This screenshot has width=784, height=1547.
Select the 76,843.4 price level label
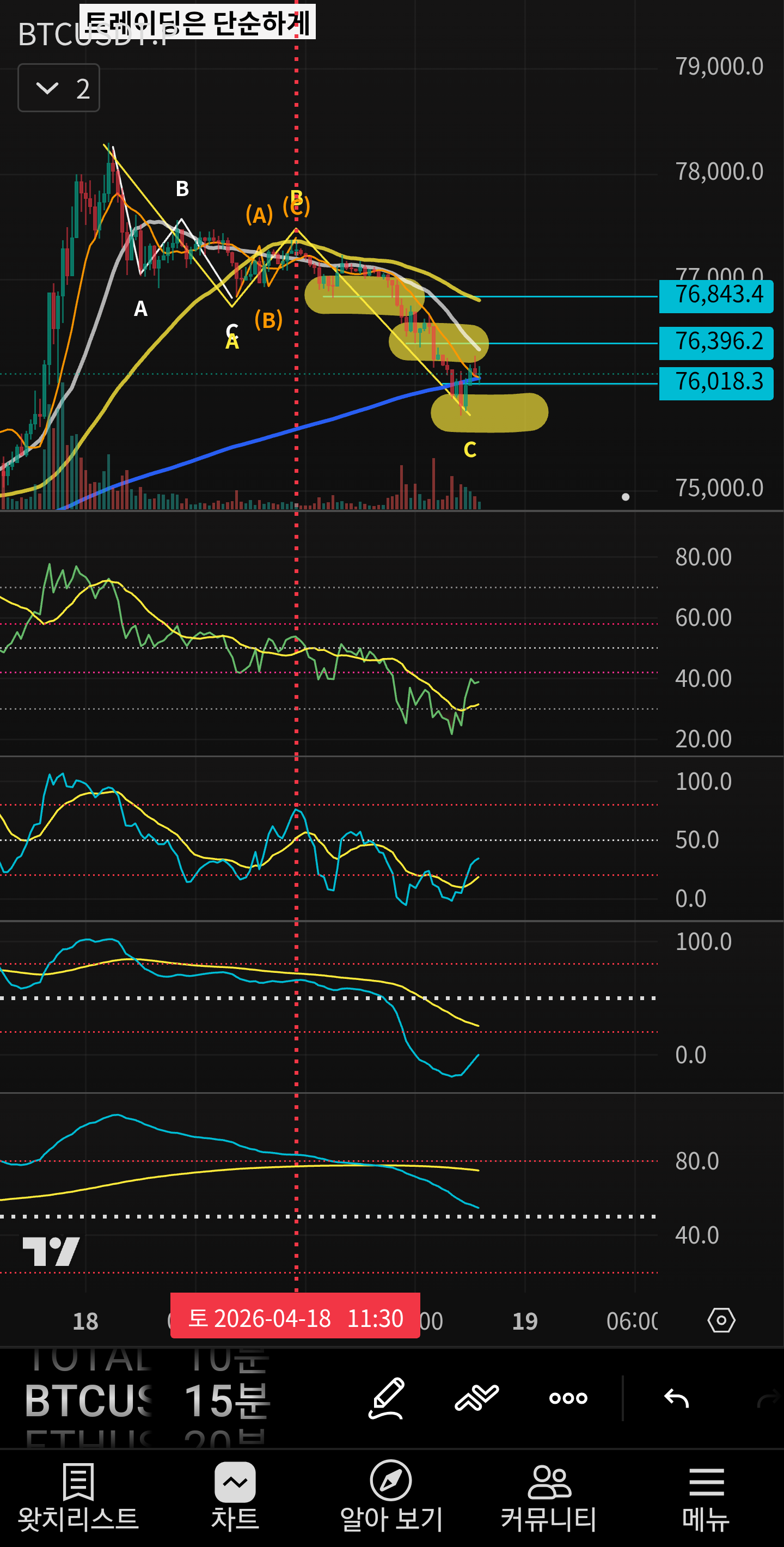coord(716,295)
